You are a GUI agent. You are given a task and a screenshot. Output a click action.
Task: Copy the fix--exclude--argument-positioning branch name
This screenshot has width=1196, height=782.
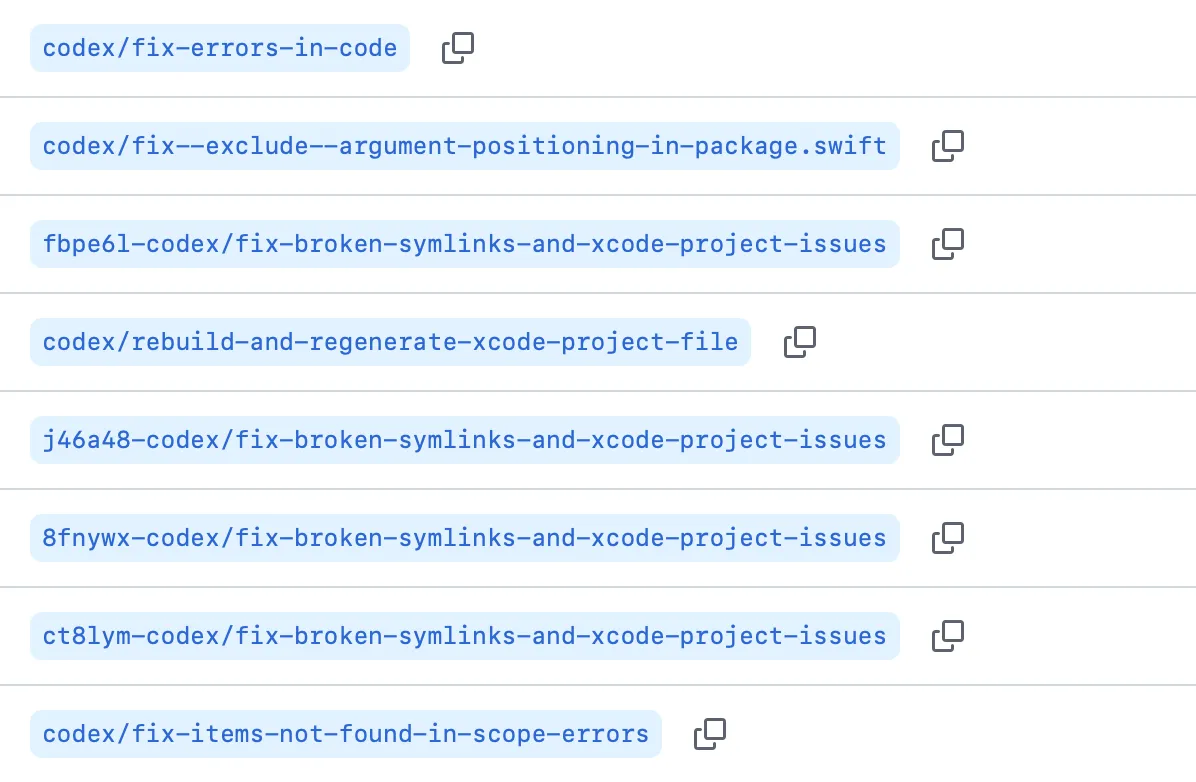pyautogui.click(x=947, y=146)
